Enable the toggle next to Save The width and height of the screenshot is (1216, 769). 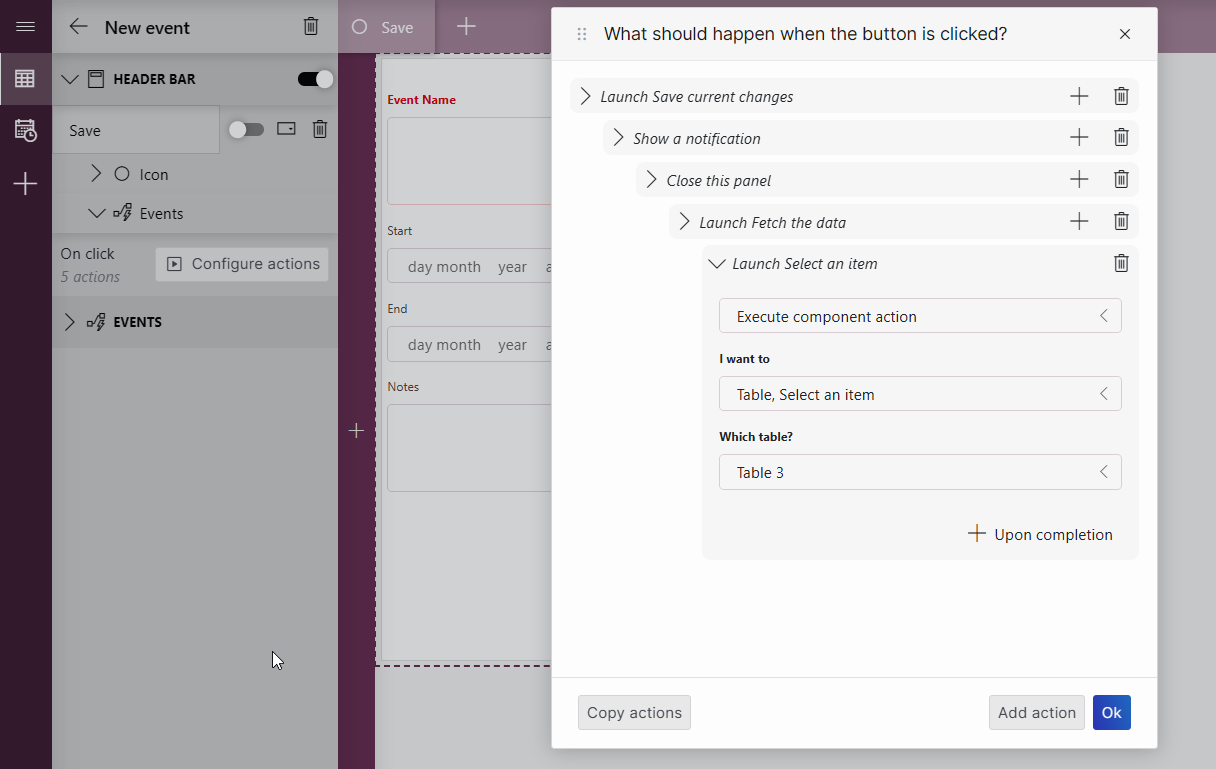point(247,129)
